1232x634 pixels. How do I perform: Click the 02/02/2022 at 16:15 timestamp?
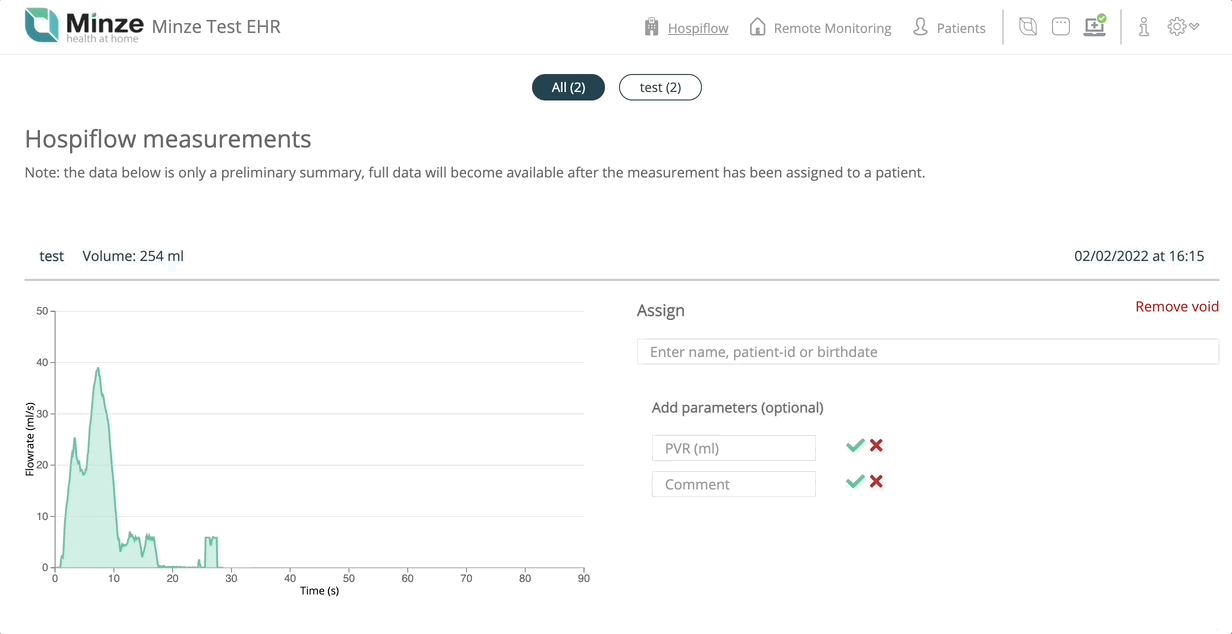(x=1139, y=256)
